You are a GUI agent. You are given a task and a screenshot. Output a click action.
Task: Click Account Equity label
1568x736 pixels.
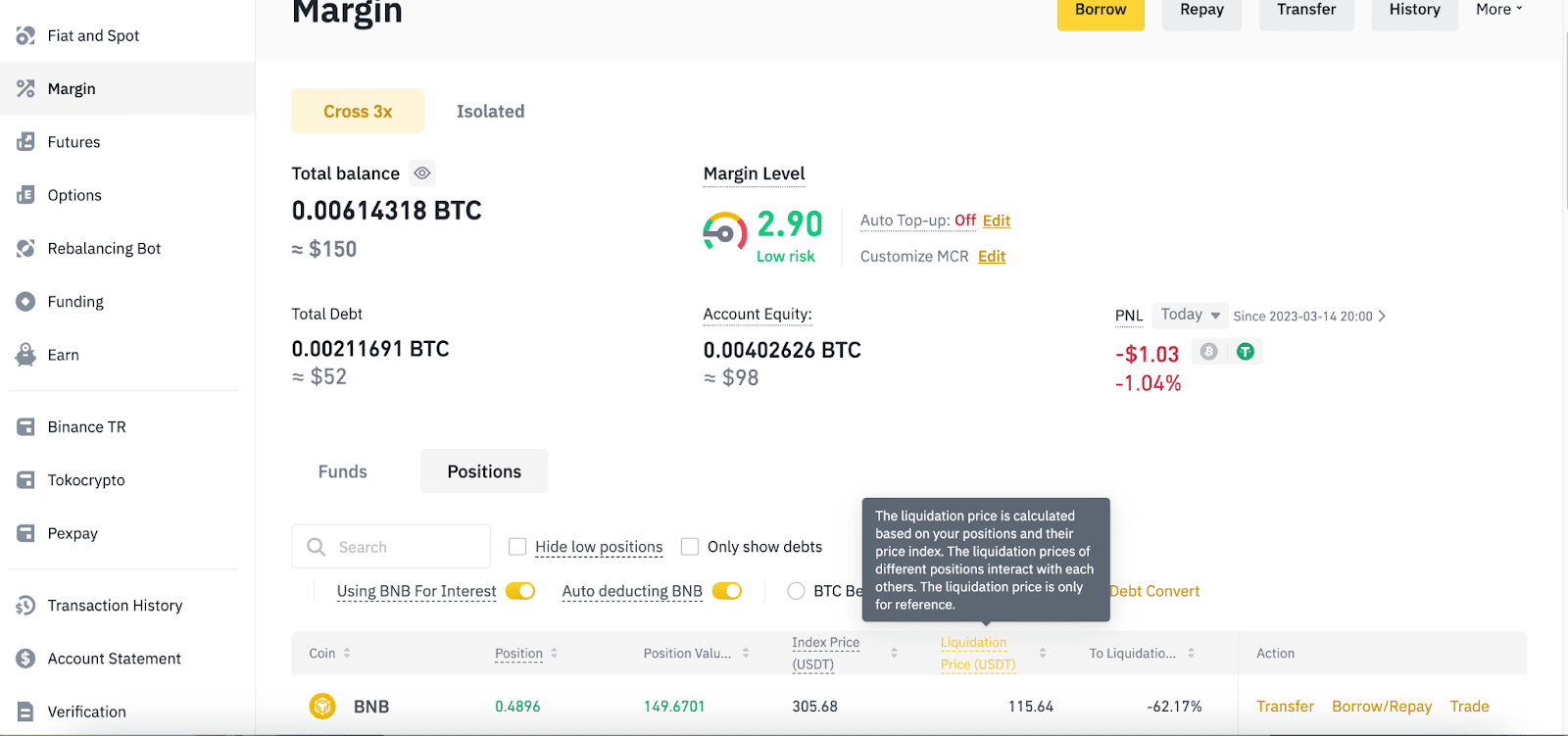click(x=758, y=314)
